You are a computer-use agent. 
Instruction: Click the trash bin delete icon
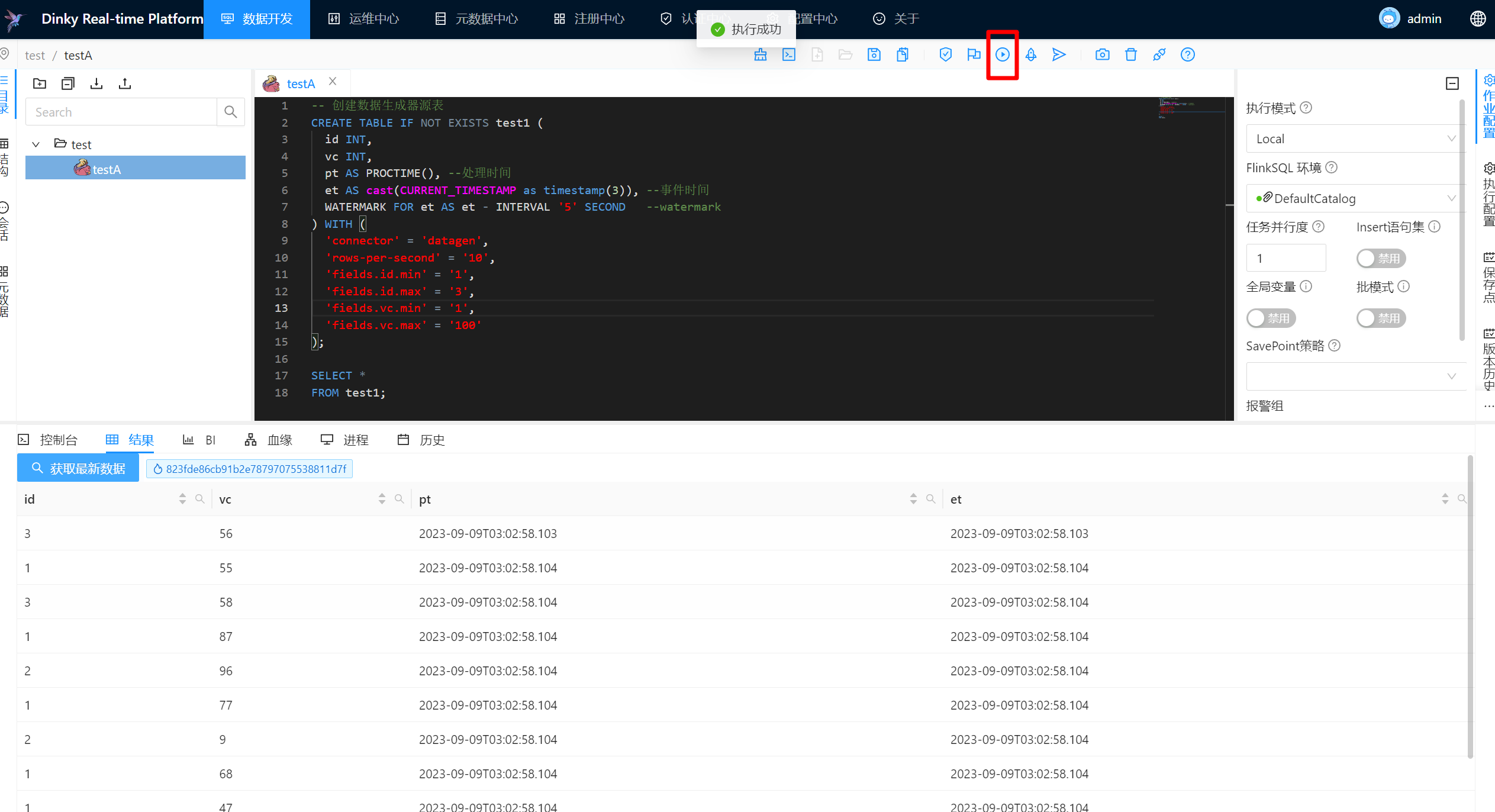pos(1131,55)
